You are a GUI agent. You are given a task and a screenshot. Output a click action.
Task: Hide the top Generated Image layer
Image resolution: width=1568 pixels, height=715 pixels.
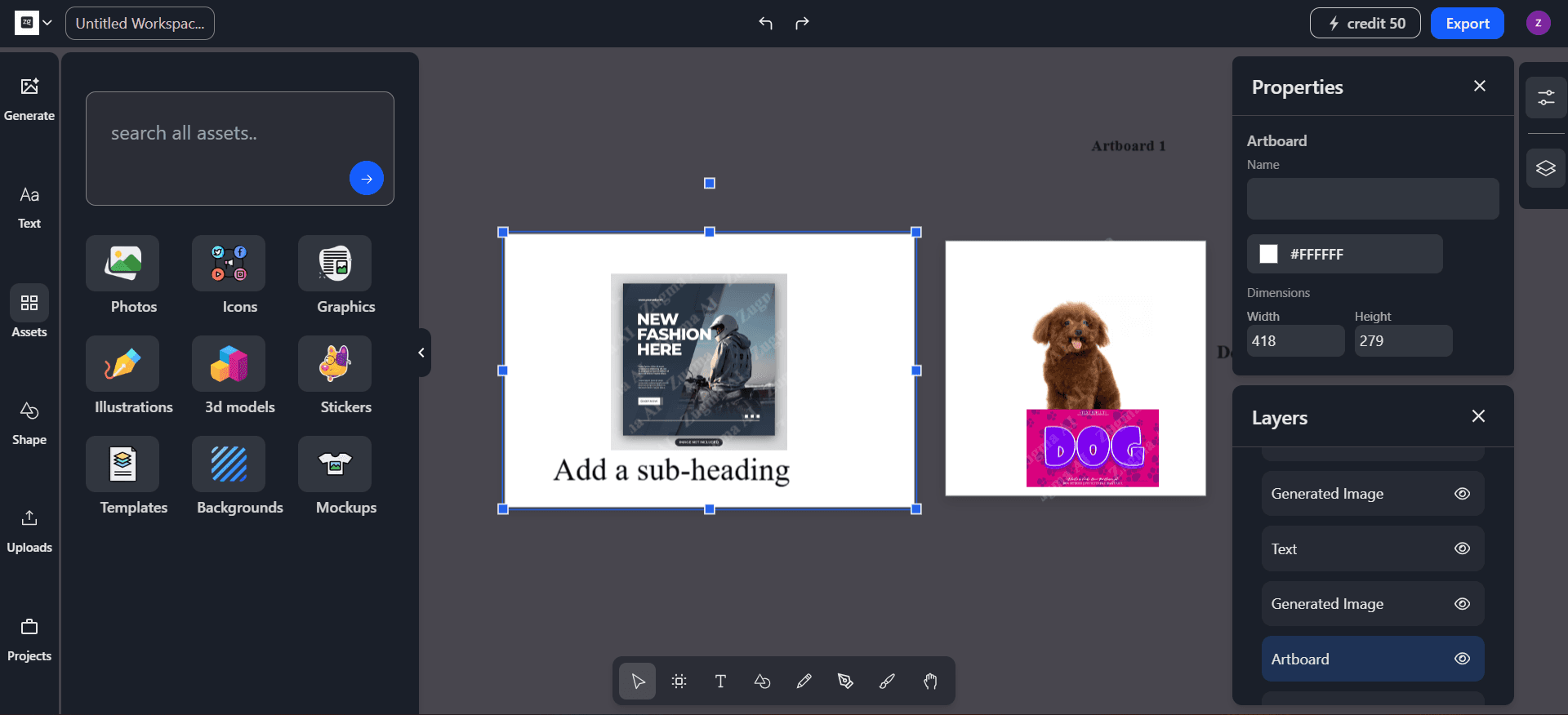point(1462,494)
